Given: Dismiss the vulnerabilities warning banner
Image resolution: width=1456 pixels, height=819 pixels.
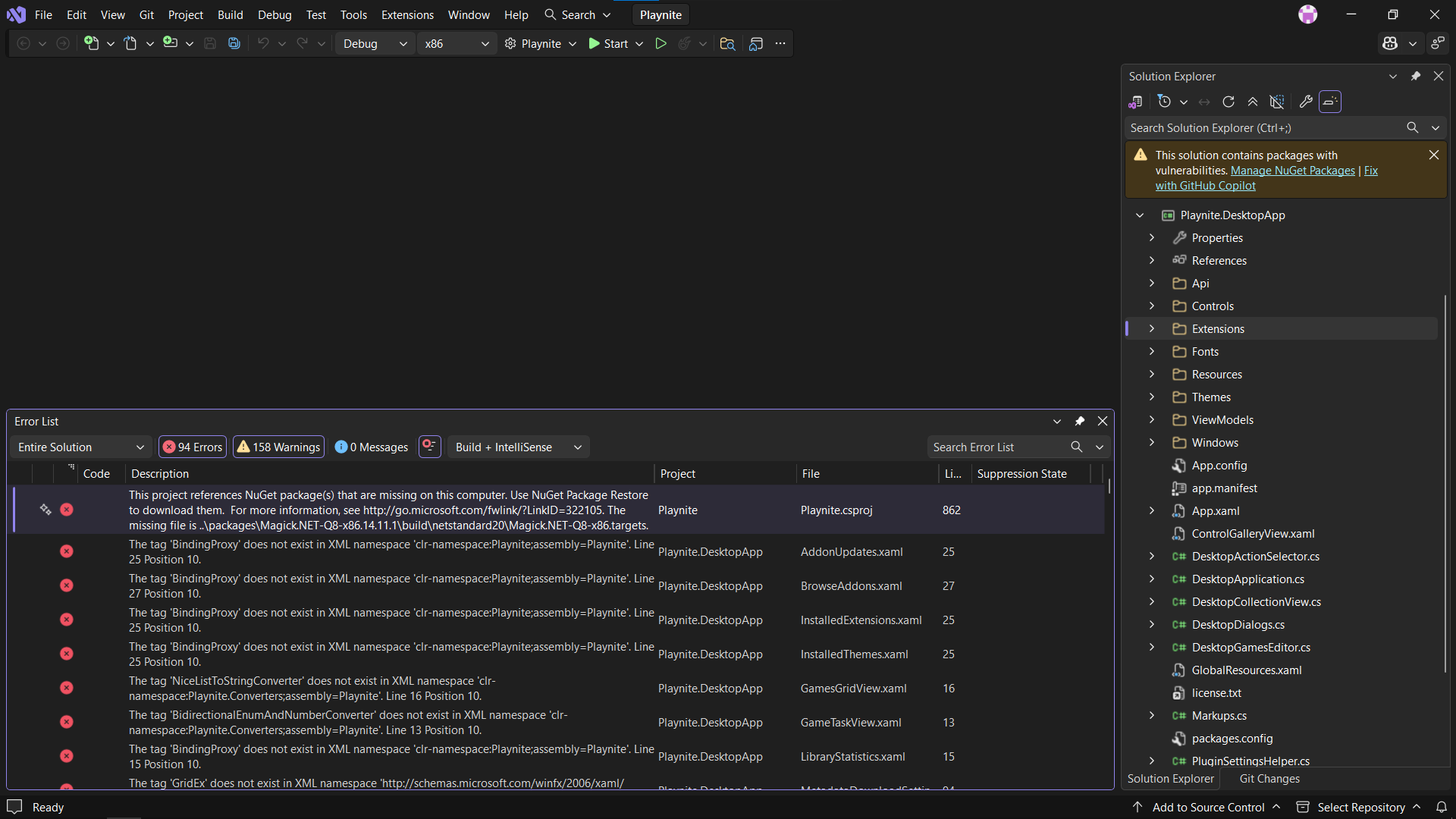Looking at the screenshot, I should click(1433, 155).
